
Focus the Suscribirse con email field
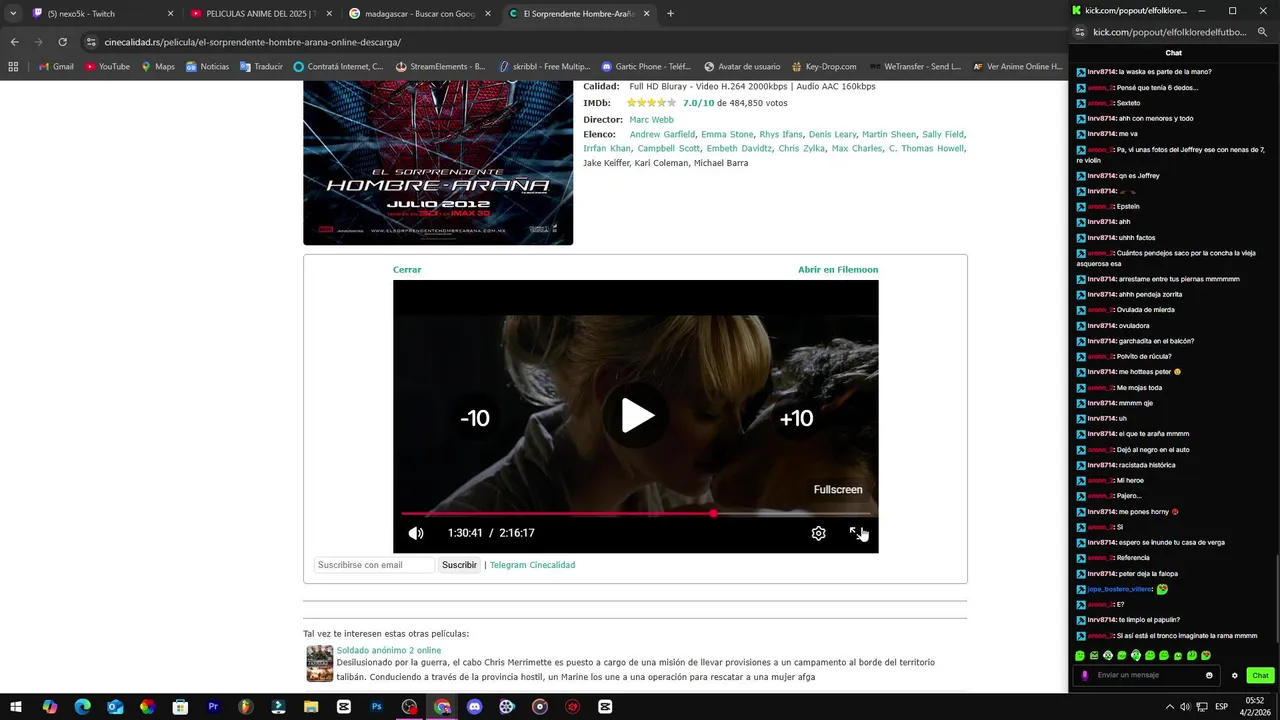click(x=375, y=565)
